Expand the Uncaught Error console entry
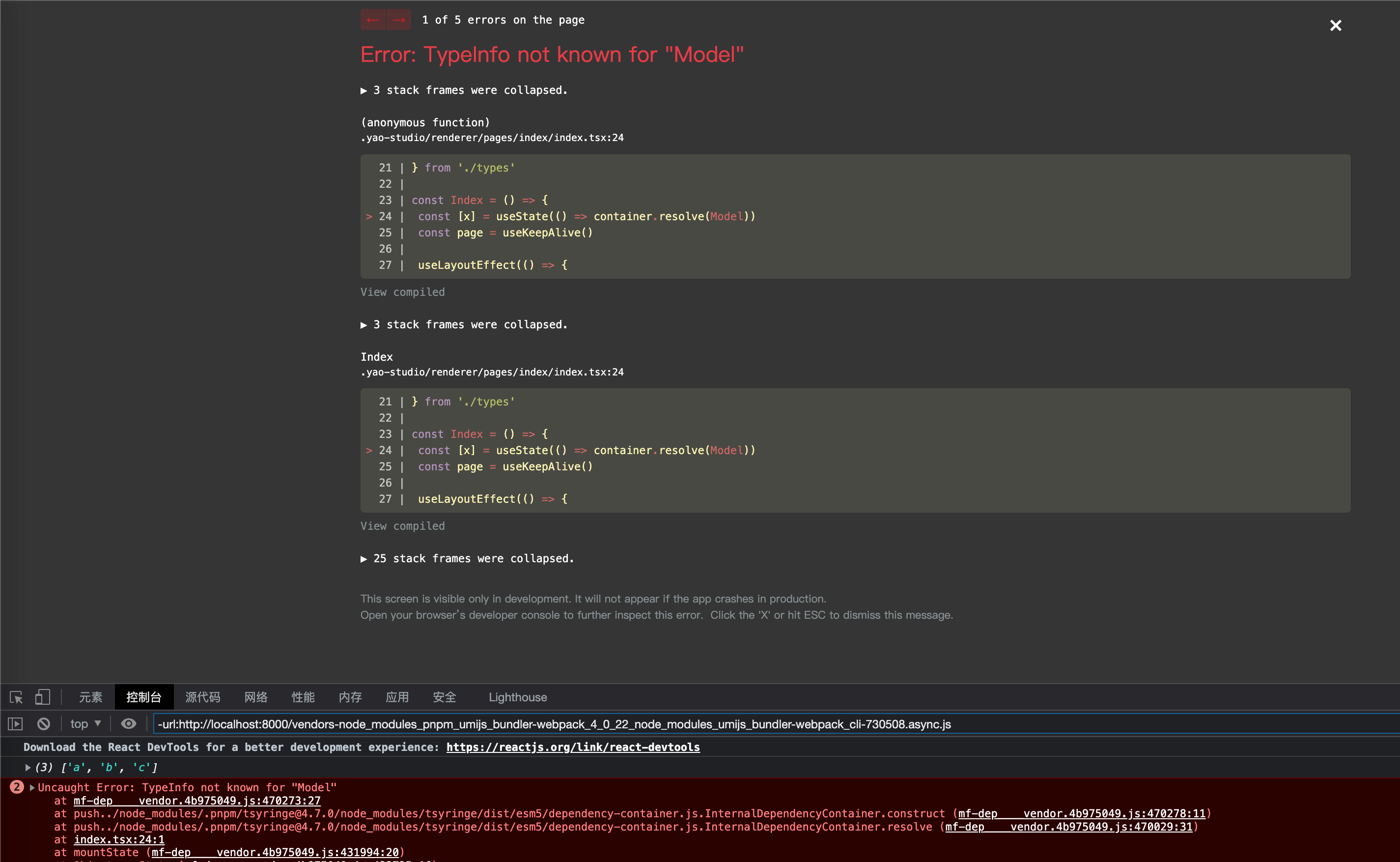This screenshot has width=1400, height=862. (32, 787)
